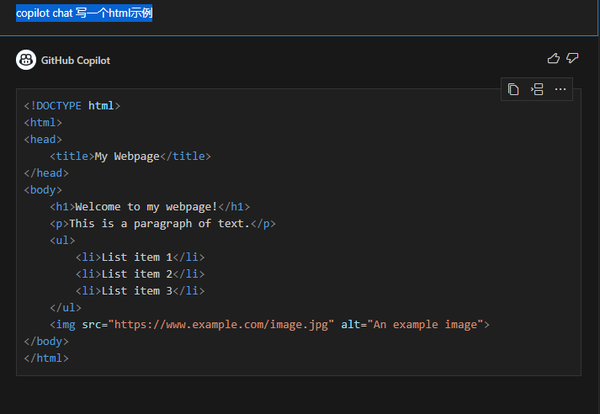Click the opening head tag line
The height and width of the screenshot is (414, 600).
tap(43, 139)
